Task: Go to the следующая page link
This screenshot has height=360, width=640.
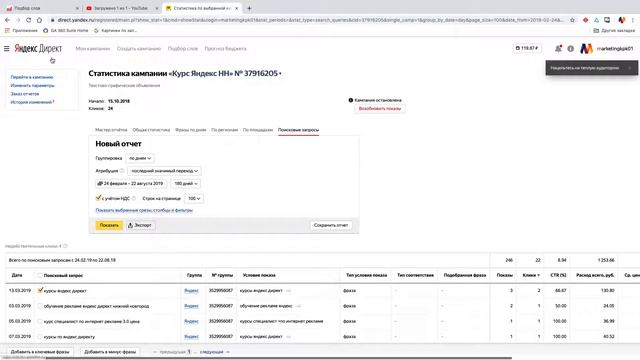Action: 211,352
